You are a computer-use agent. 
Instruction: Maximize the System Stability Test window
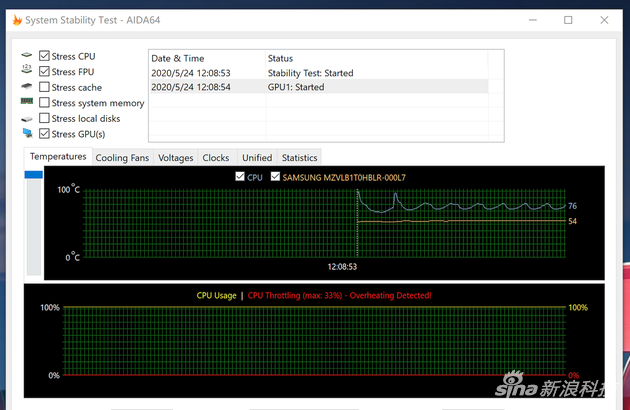pos(568,20)
